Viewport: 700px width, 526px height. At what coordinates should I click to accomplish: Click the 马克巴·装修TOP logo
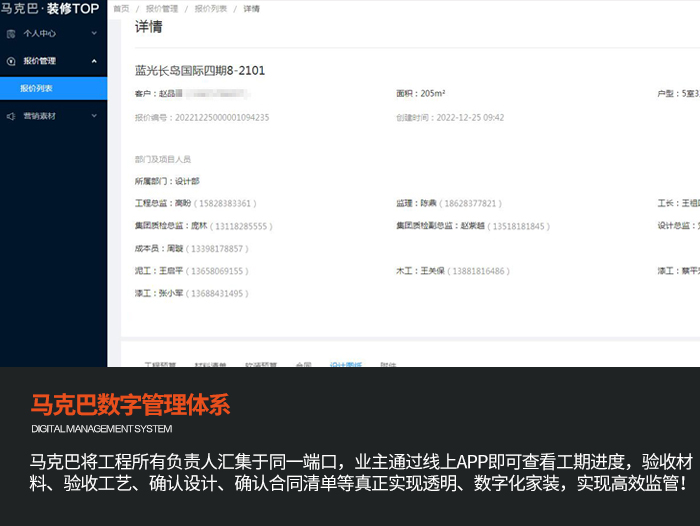pos(50,9)
